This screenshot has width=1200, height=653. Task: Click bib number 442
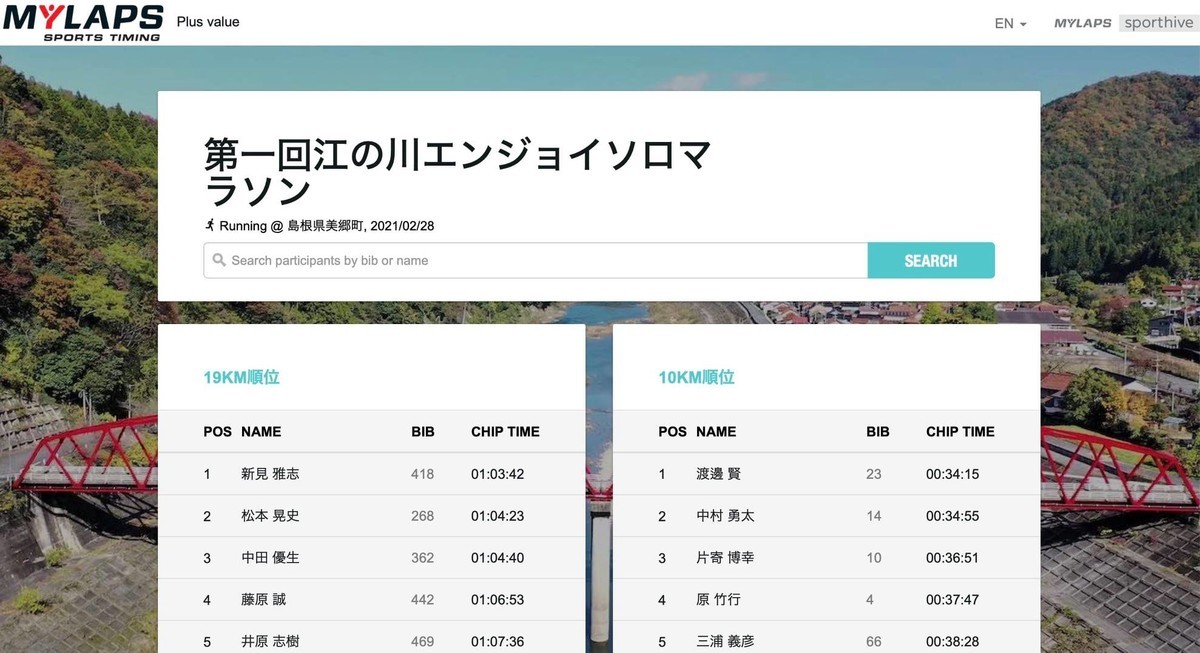coord(423,600)
